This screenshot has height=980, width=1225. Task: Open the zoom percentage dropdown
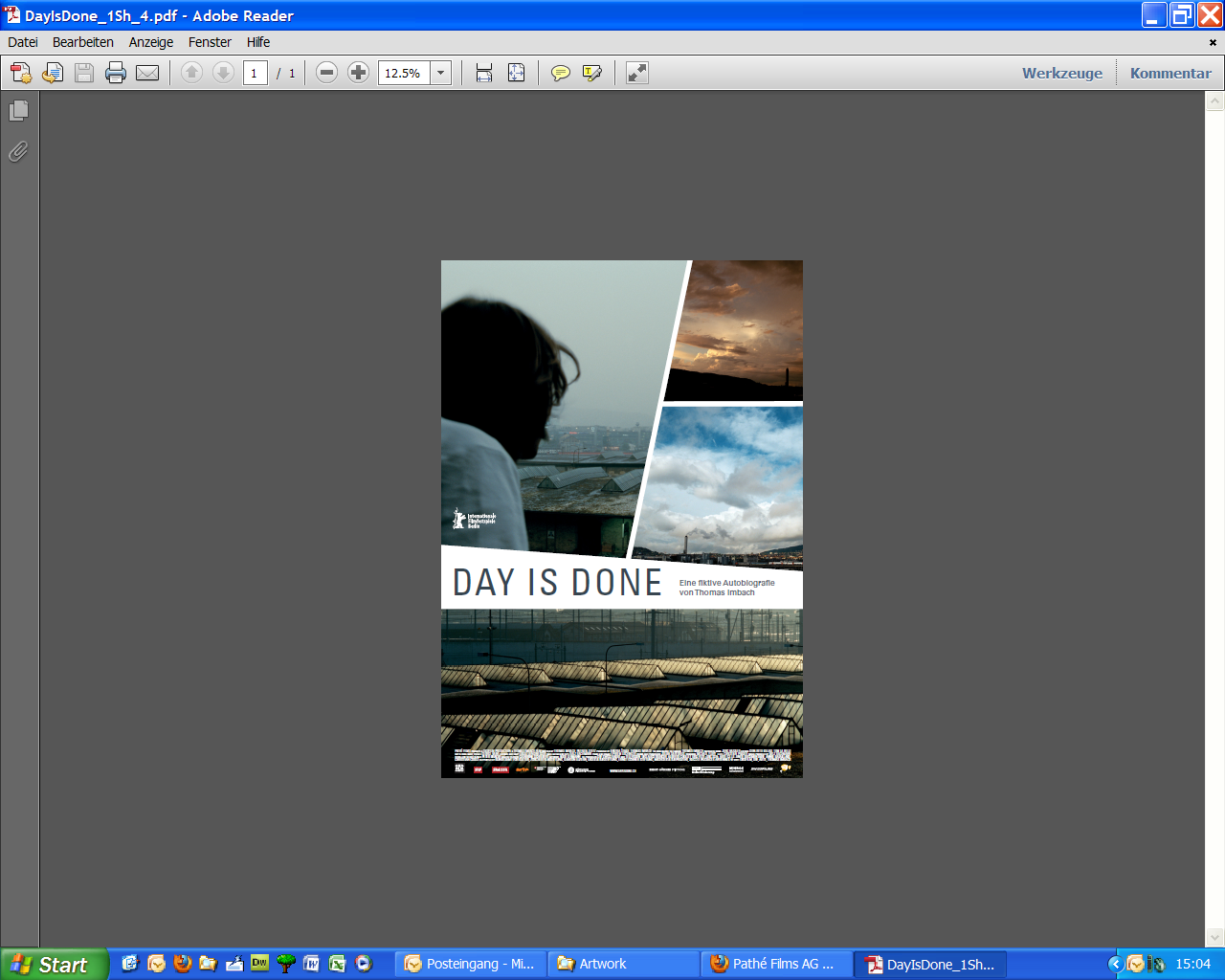point(441,73)
